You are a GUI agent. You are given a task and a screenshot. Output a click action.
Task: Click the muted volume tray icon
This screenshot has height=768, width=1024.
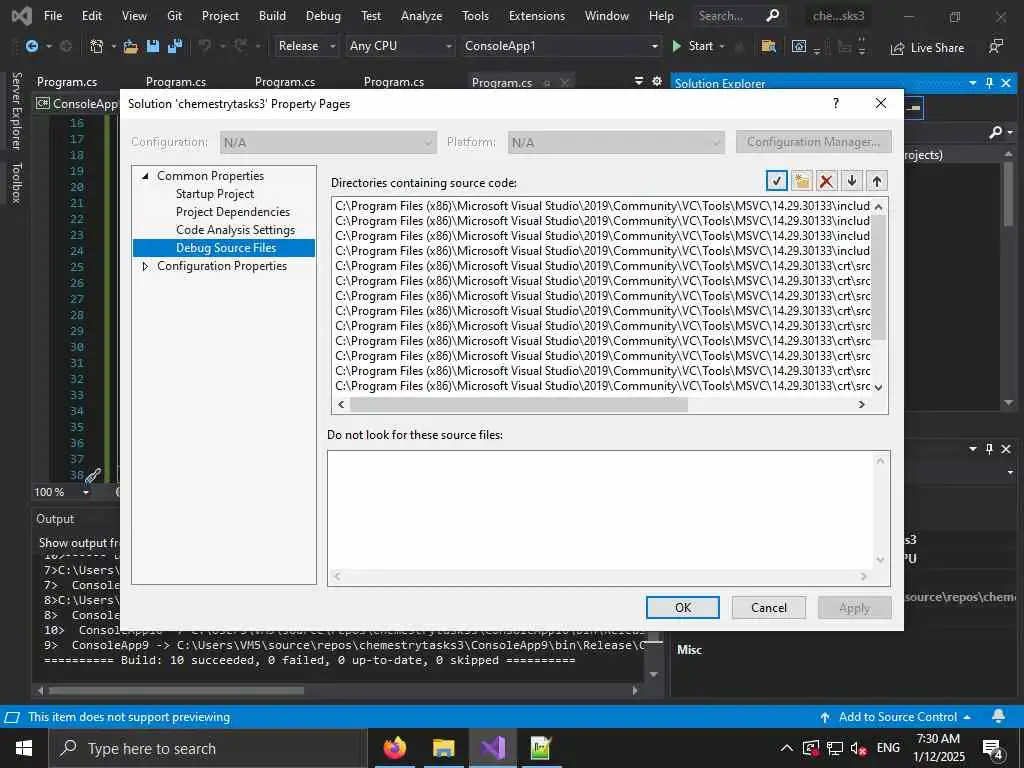859,748
